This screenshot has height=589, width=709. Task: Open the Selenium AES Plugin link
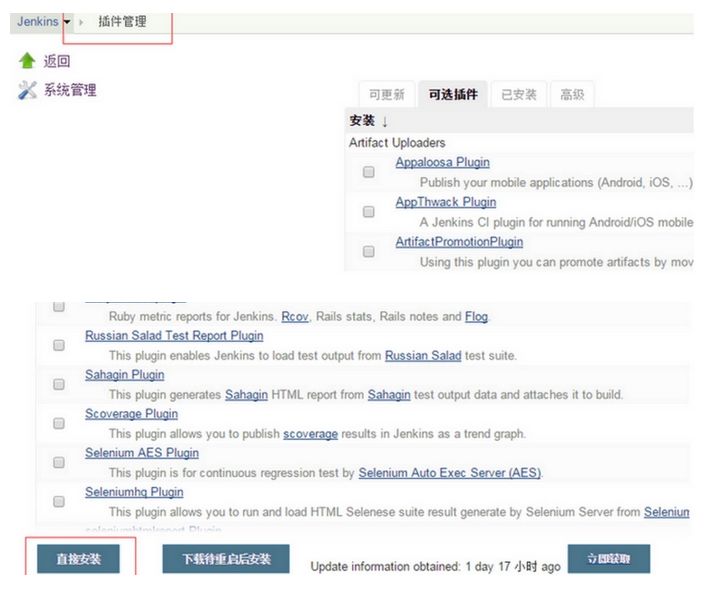(x=142, y=453)
